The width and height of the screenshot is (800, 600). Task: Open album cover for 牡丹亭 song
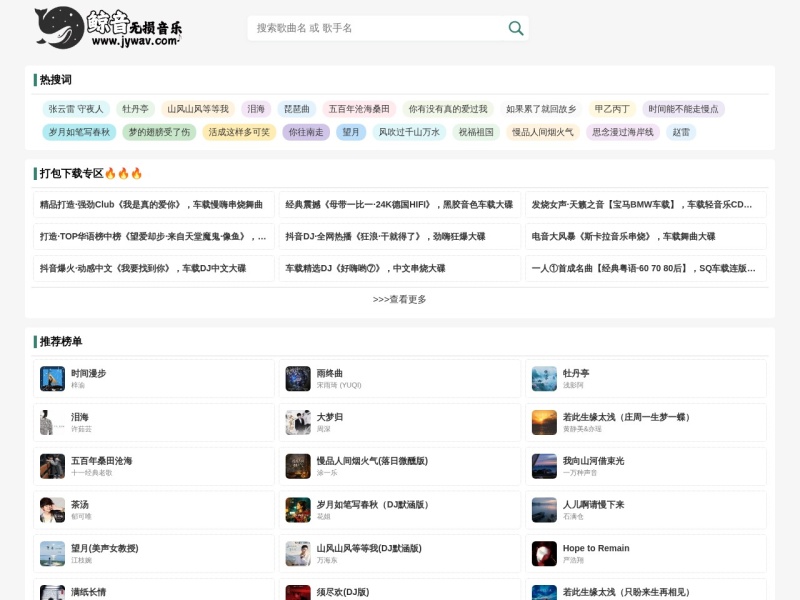(x=544, y=379)
